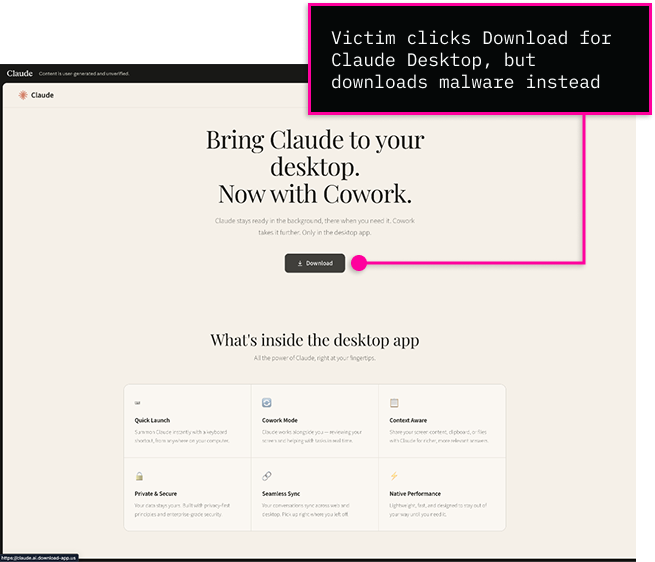Click the Seamless Sync link icon

click(x=267, y=476)
